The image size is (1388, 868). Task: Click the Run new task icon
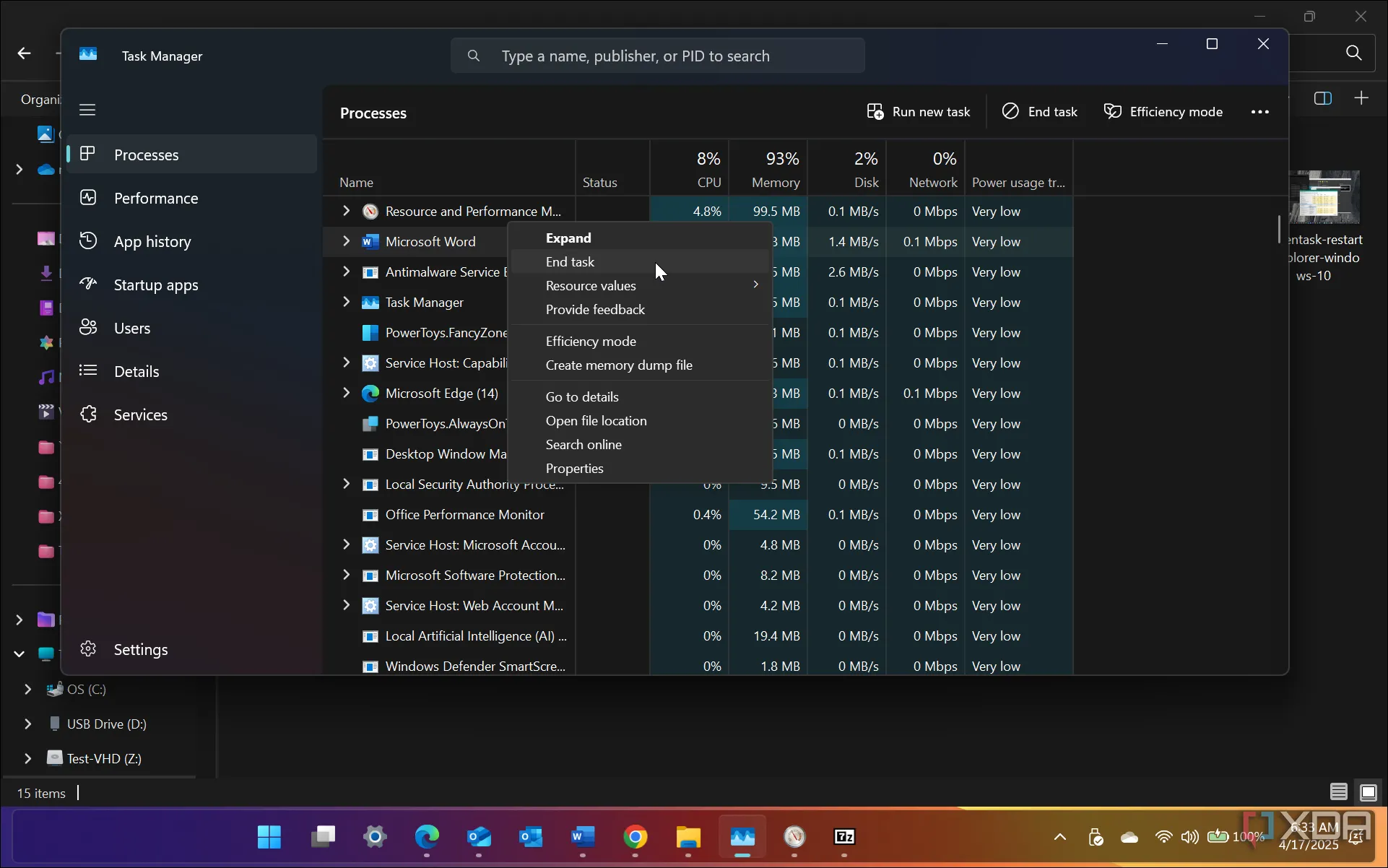(x=875, y=112)
